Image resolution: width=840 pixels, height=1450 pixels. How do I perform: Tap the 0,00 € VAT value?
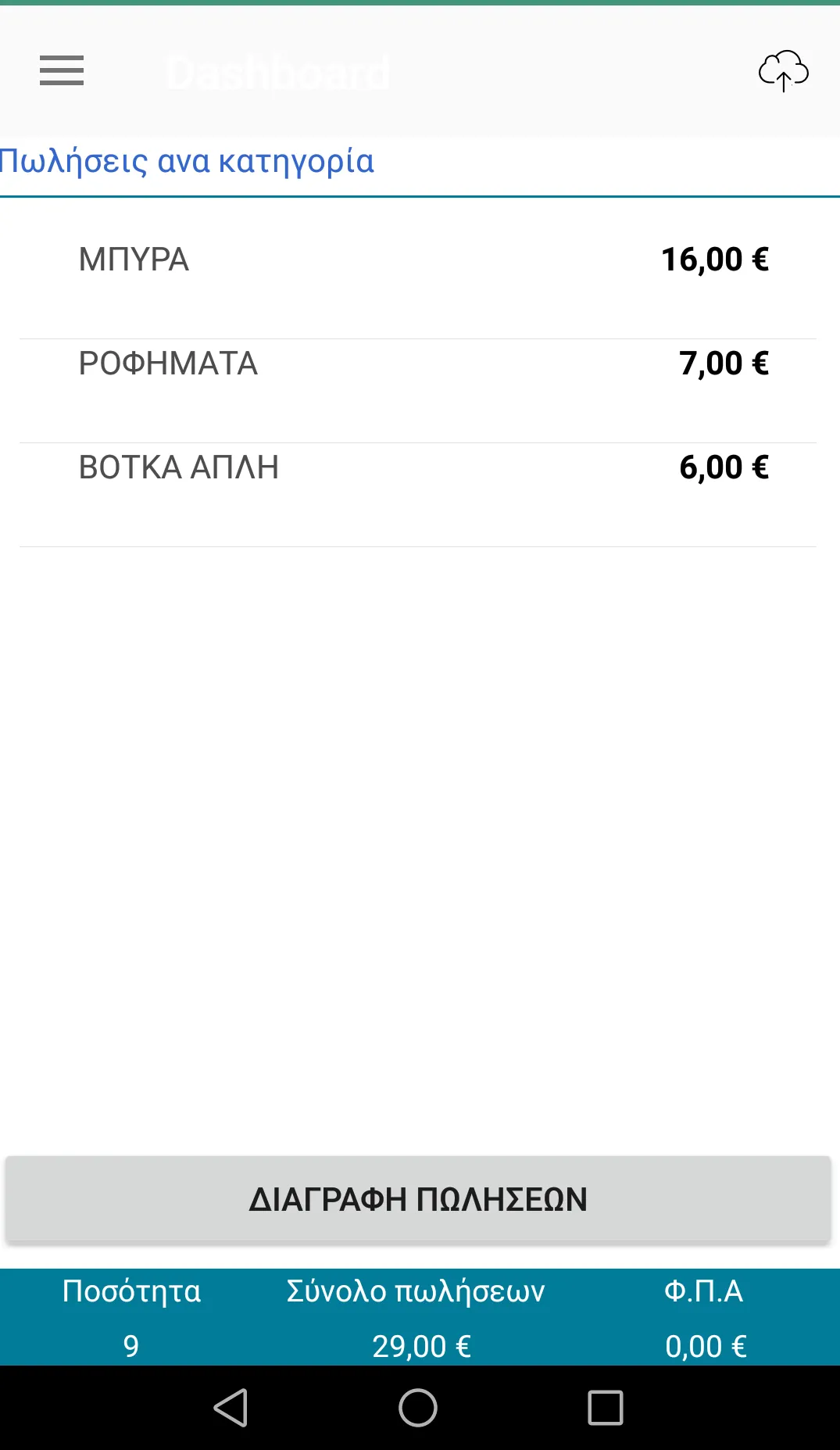(x=706, y=1346)
